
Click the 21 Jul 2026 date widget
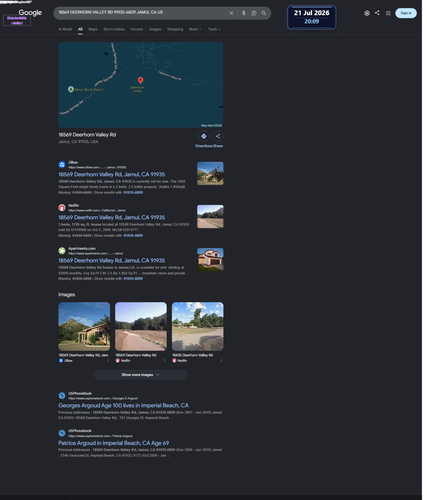[x=312, y=17]
